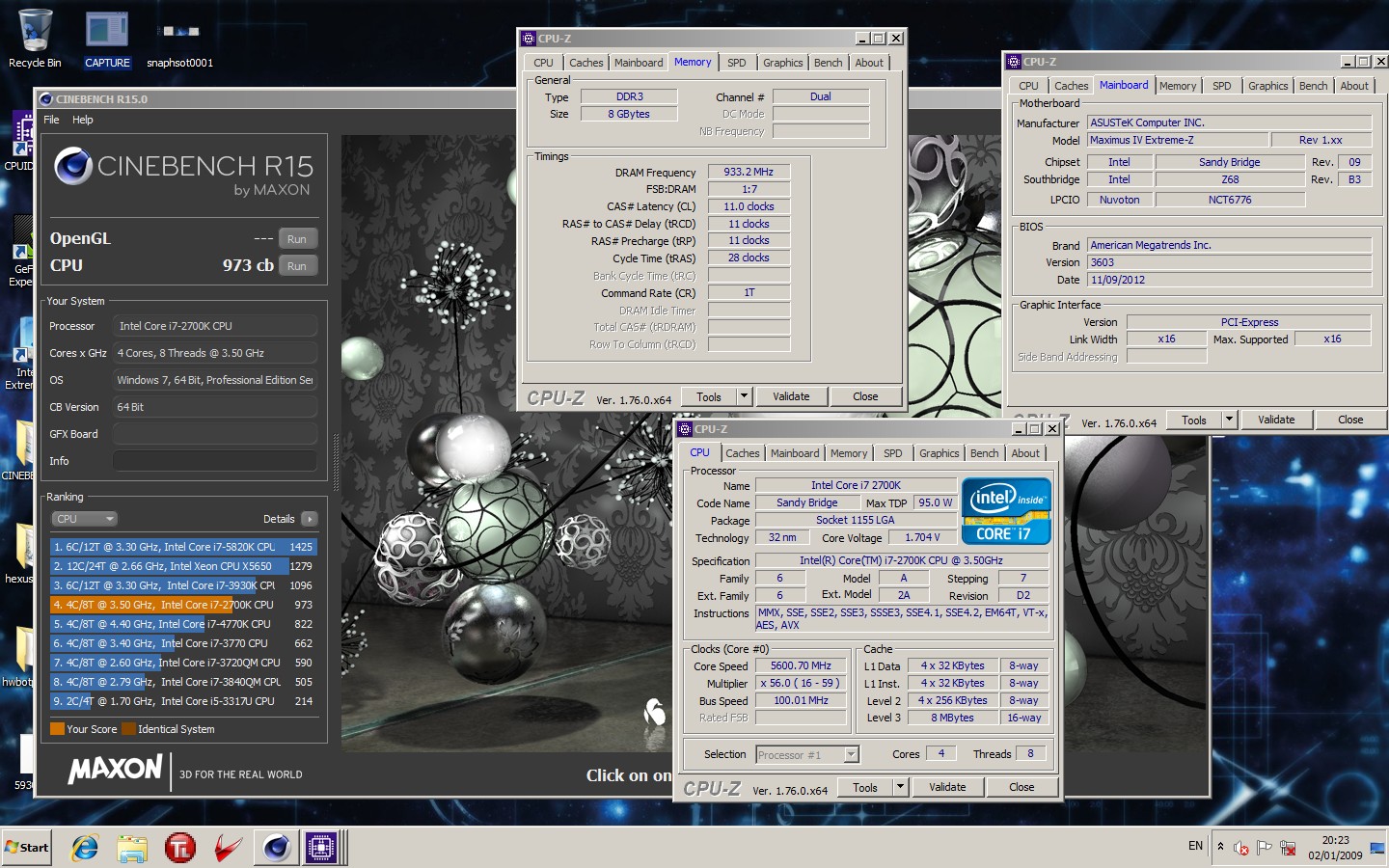Screen dimensions: 1389x868
Task: Click the CPU-Z icon in front window titlebar
Action: (x=685, y=429)
